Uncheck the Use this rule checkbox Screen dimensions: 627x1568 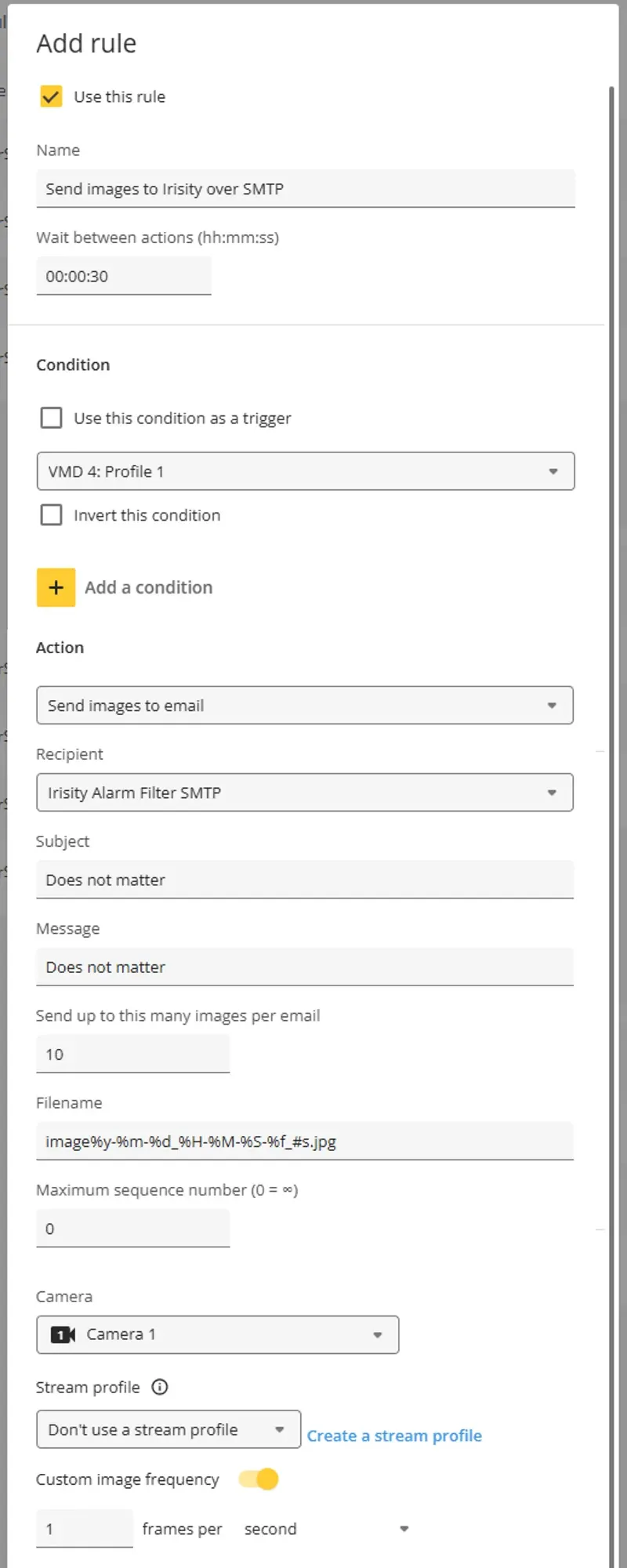[51, 96]
